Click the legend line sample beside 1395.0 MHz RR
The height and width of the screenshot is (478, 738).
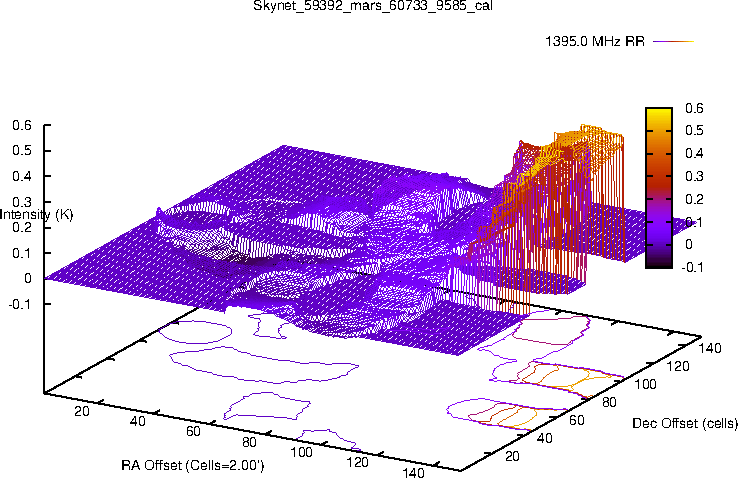674,41
